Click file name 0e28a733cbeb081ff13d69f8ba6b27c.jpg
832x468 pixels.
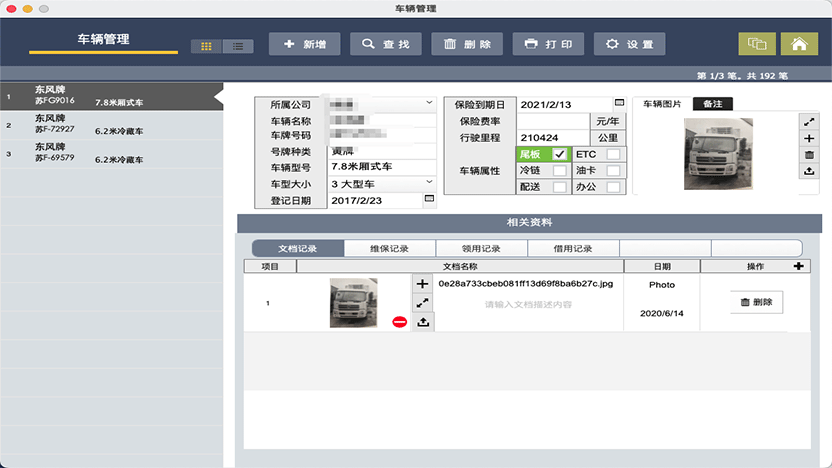(525, 284)
